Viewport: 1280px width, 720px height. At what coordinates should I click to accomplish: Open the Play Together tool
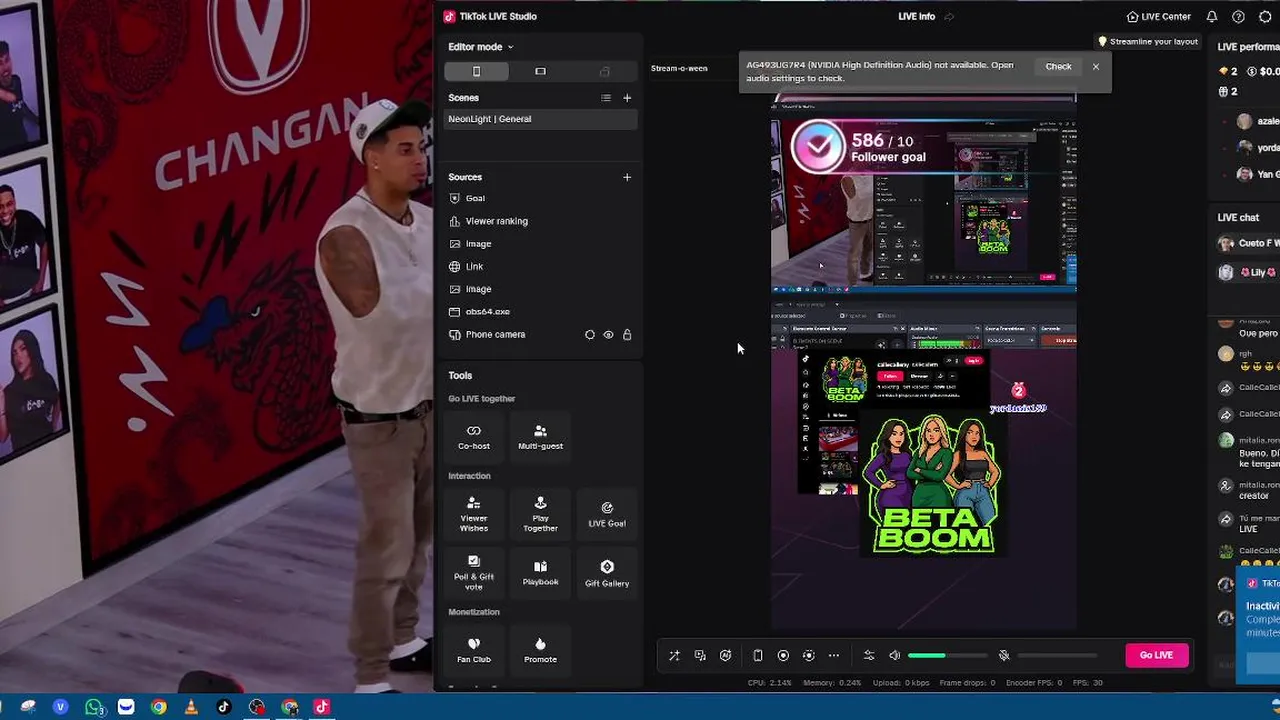(540, 514)
